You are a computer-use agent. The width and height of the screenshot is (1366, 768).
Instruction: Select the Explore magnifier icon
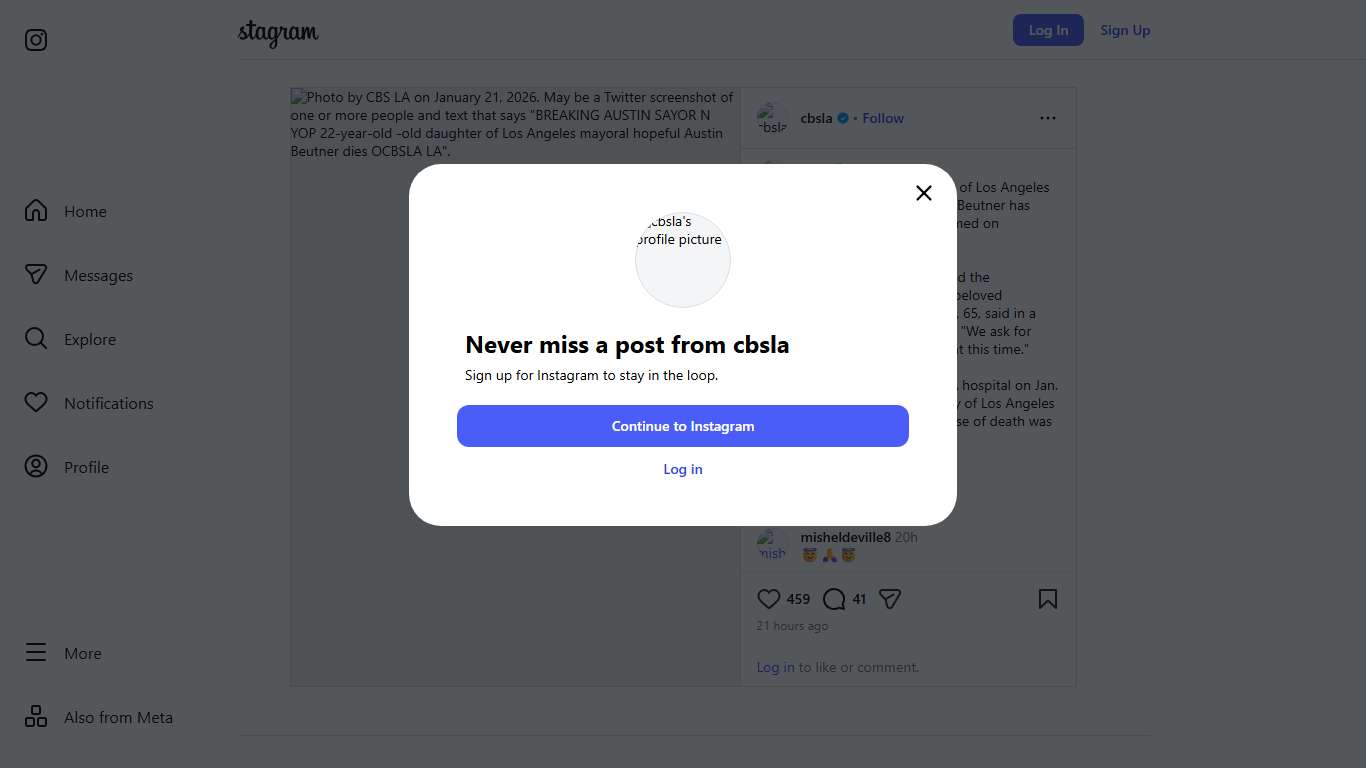click(x=36, y=339)
